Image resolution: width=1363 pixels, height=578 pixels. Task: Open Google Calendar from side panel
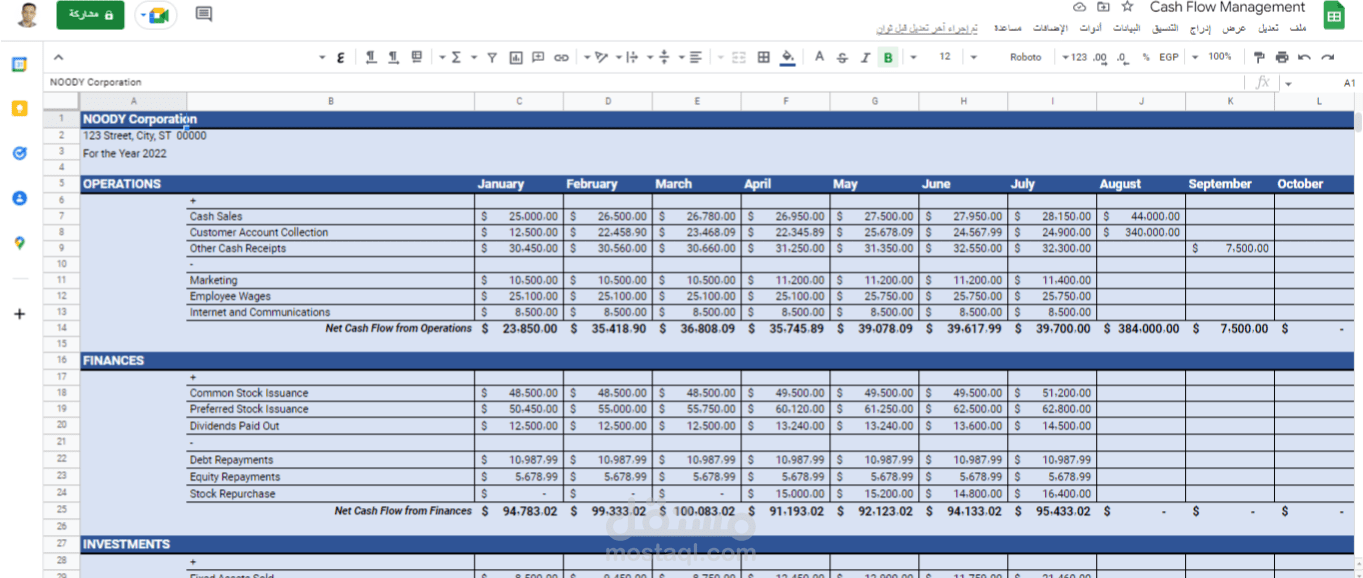click(19, 64)
